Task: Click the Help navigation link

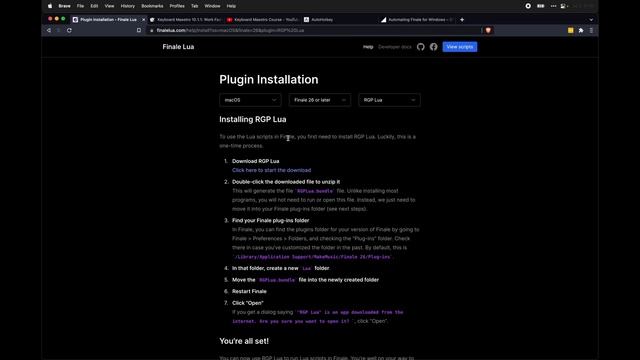Action: (368, 47)
